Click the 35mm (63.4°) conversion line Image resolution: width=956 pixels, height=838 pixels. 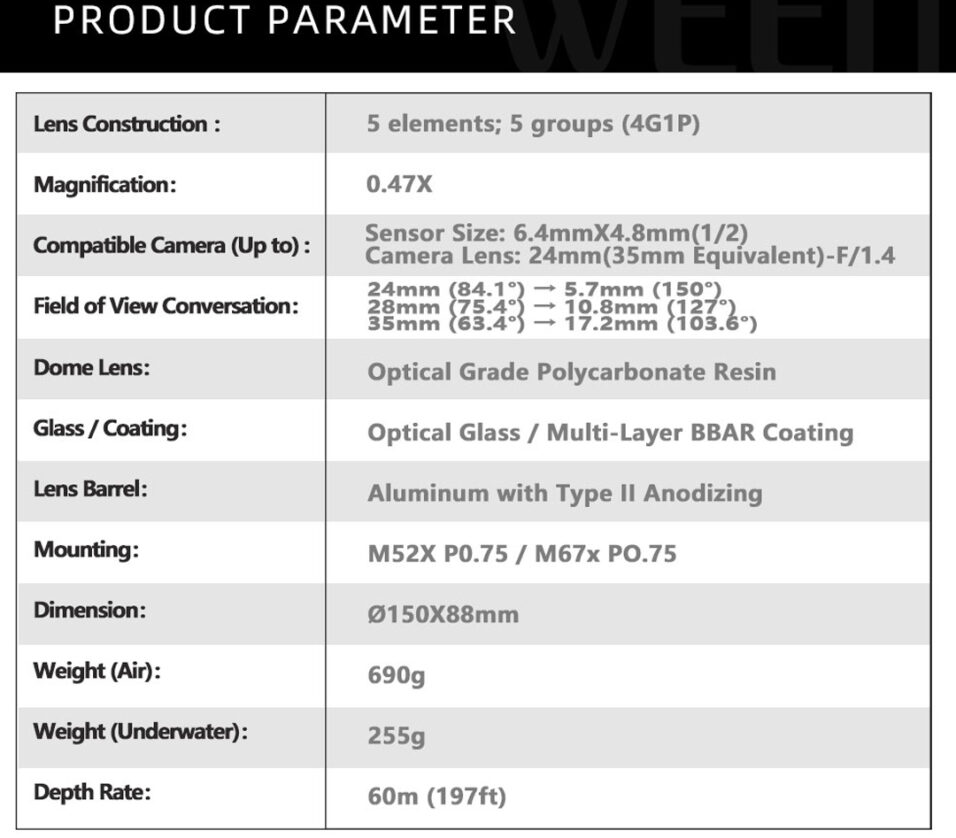tap(562, 323)
